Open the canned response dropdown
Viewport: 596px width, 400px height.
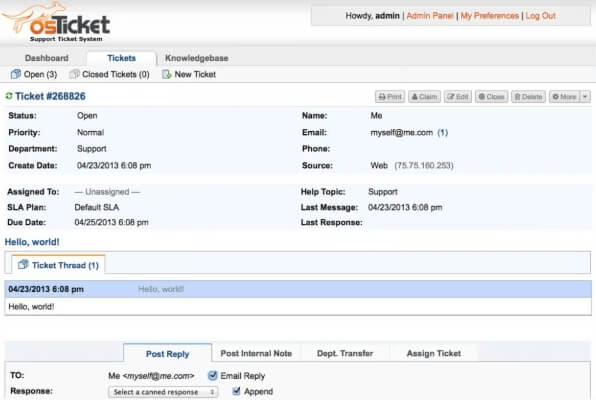click(163, 392)
